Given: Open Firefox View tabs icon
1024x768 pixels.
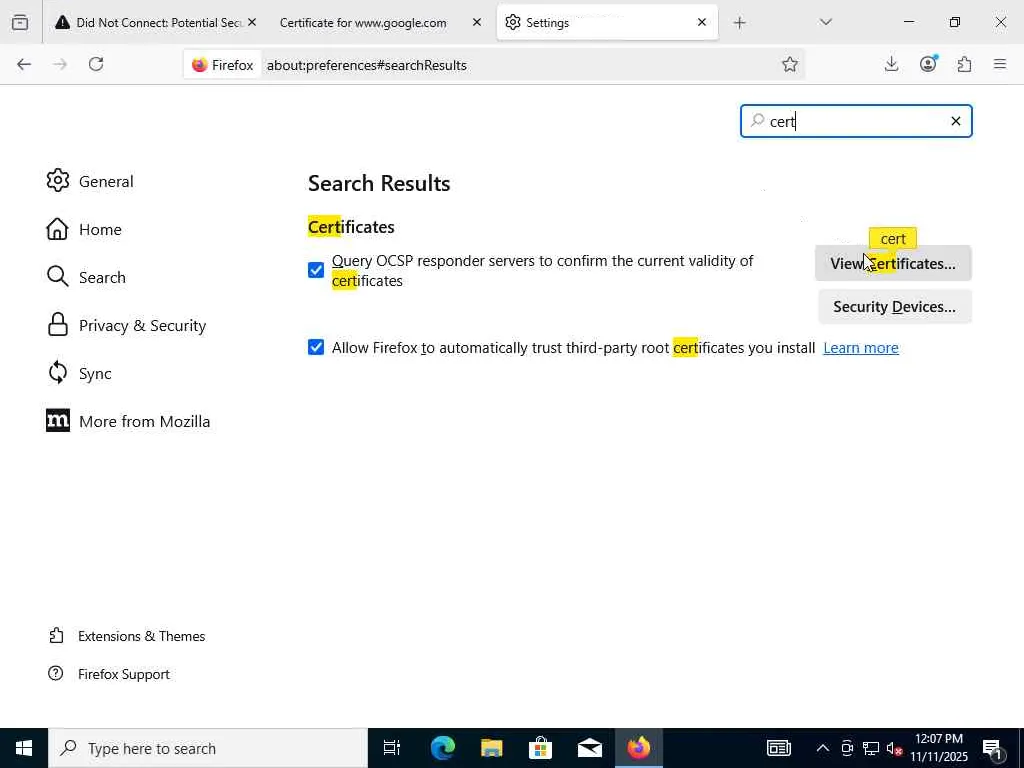Looking at the screenshot, I should (x=20, y=23).
